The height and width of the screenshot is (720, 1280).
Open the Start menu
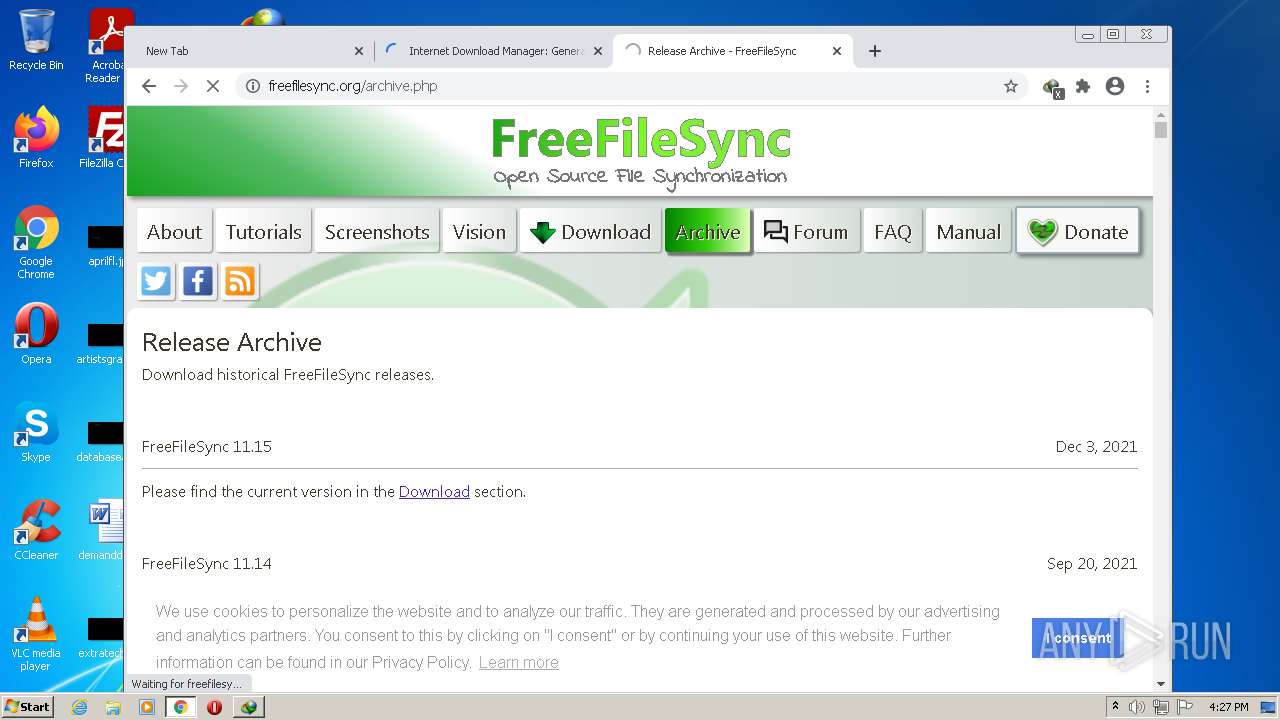tap(27, 706)
